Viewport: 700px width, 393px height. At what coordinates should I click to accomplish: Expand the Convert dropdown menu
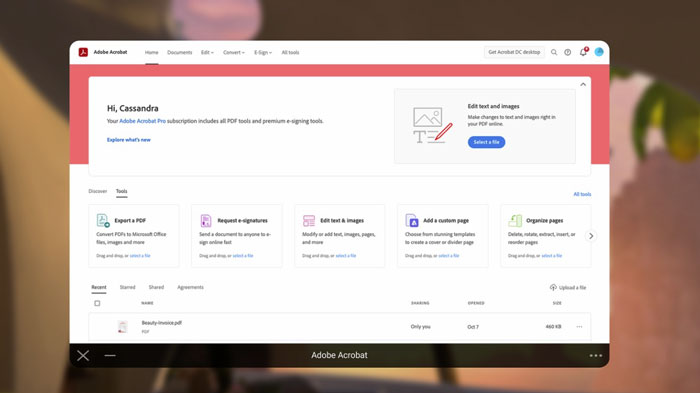(233, 52)
